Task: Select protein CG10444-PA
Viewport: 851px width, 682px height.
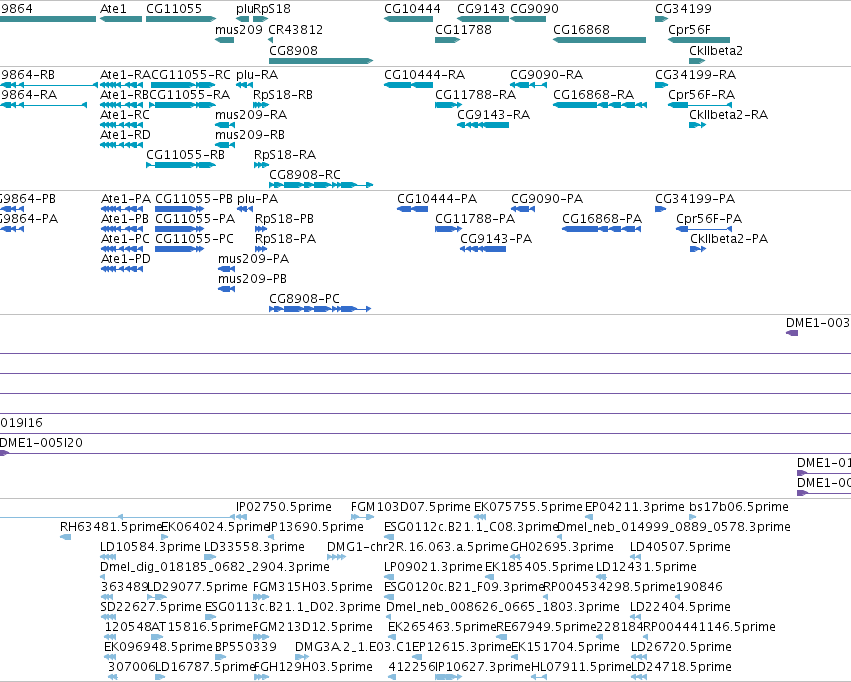Action: tap(437, 199)
